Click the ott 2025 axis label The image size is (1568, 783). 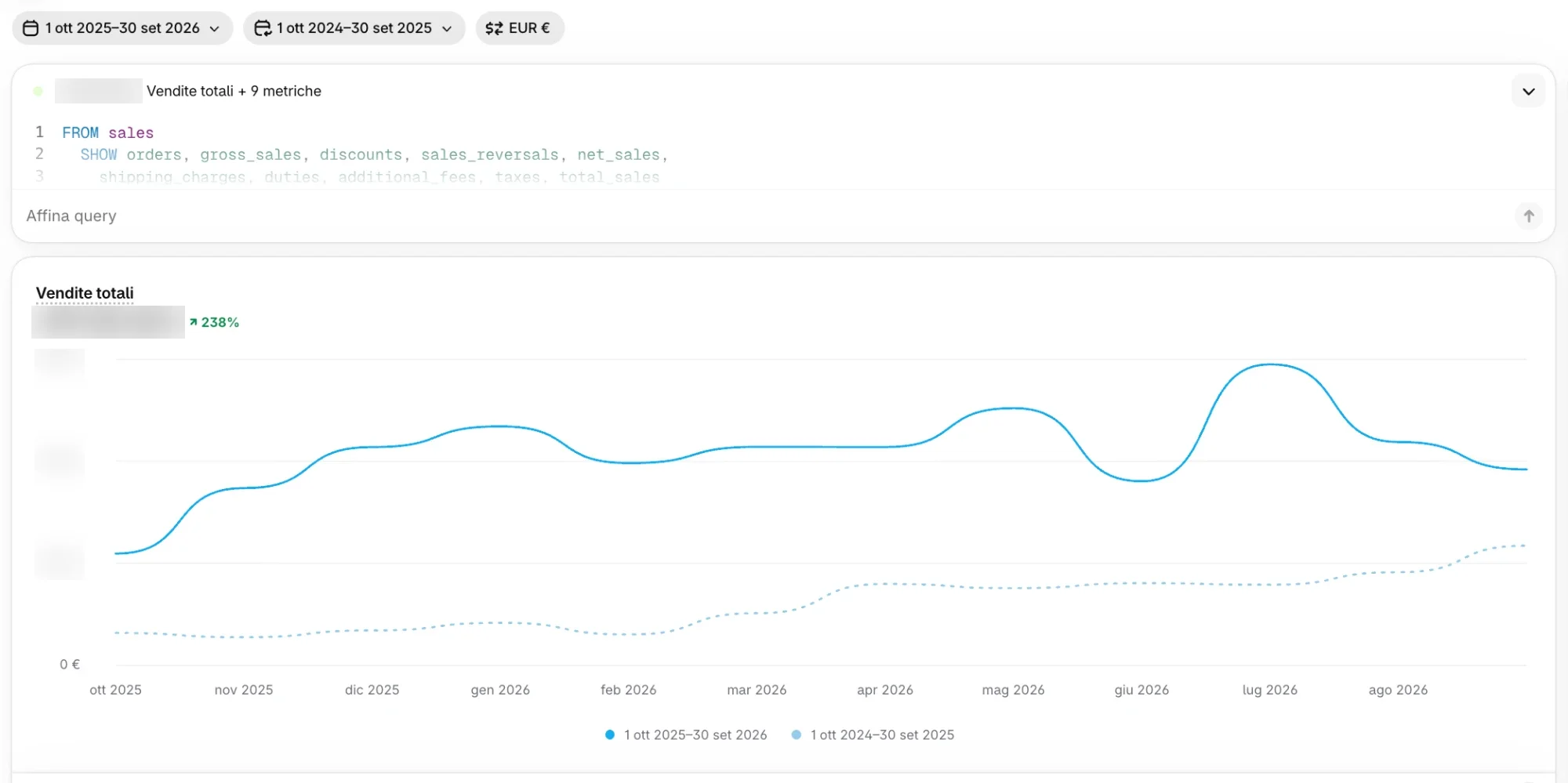[115, 690]
